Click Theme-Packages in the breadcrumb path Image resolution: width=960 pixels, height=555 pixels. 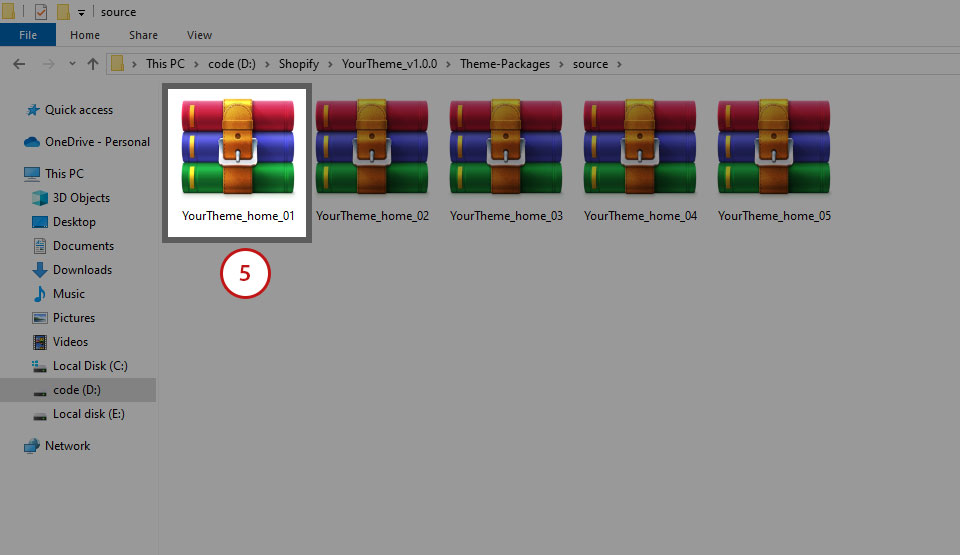click(x=504, y=64)
